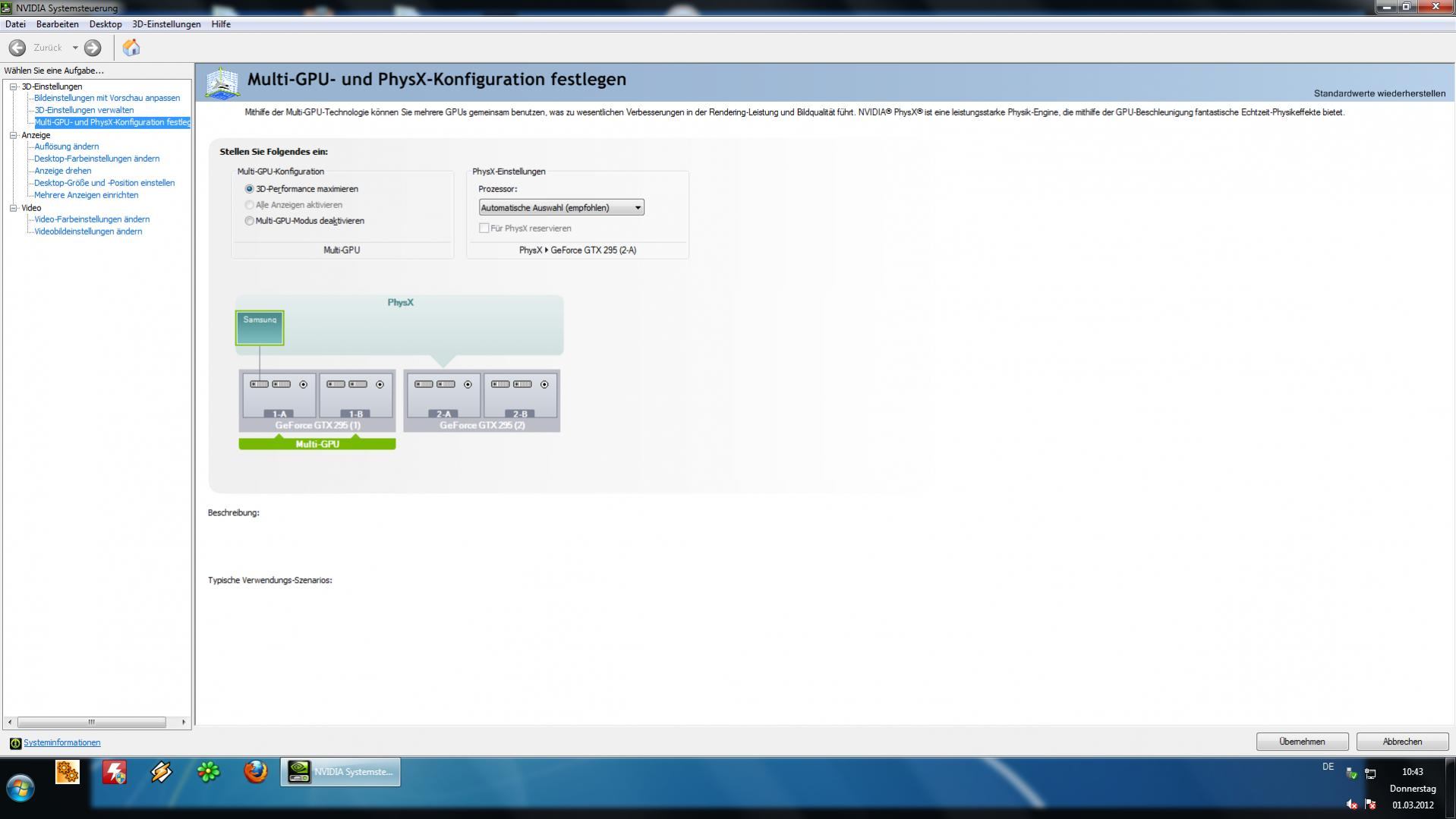Select 3D-Performance maximieren radio button
Viewport: 1456px width, 819px height.
pyautogui.click(x=249, y=189)
